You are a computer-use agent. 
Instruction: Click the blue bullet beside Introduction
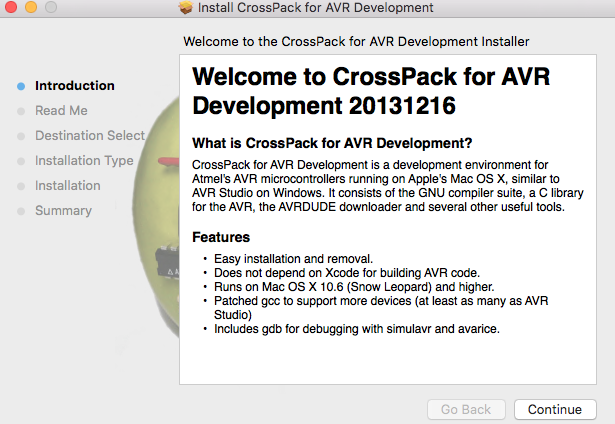21,86
